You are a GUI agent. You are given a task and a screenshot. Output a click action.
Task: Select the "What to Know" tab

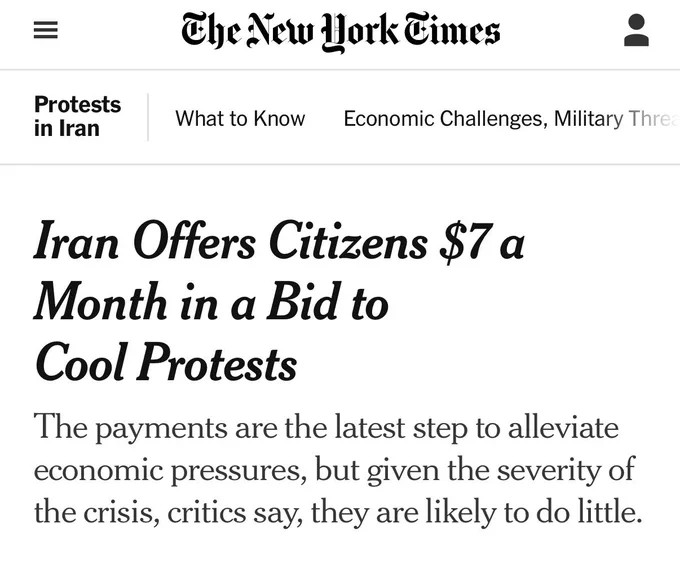pyautogui.click(x=240, y=118)
